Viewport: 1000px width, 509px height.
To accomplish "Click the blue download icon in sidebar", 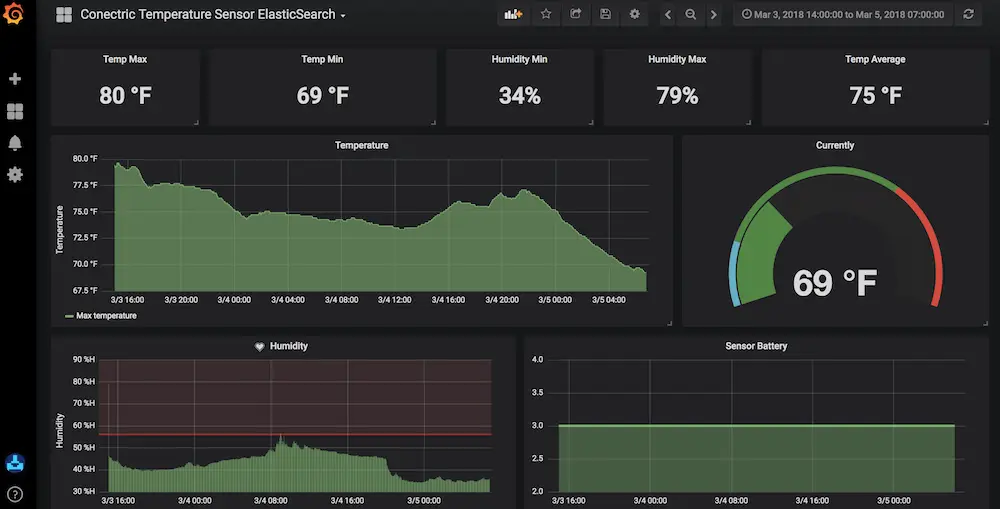I will tap(15, 463).
